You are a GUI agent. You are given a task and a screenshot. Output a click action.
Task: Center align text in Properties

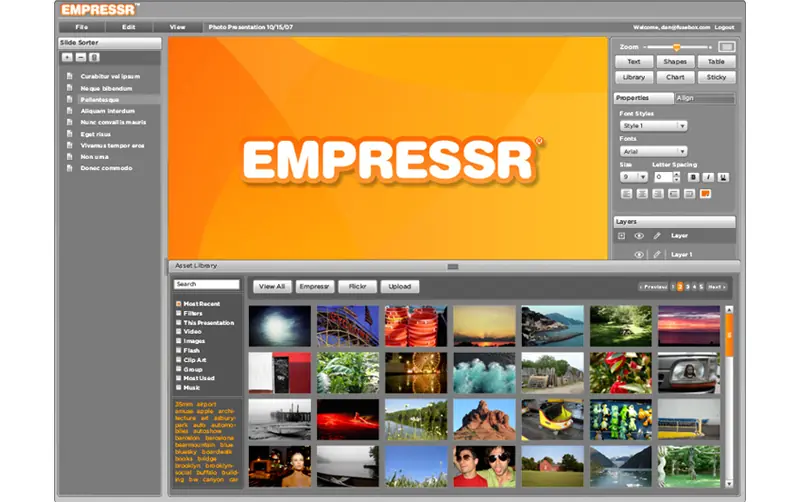pyautogui.click(x=642, y=194)
